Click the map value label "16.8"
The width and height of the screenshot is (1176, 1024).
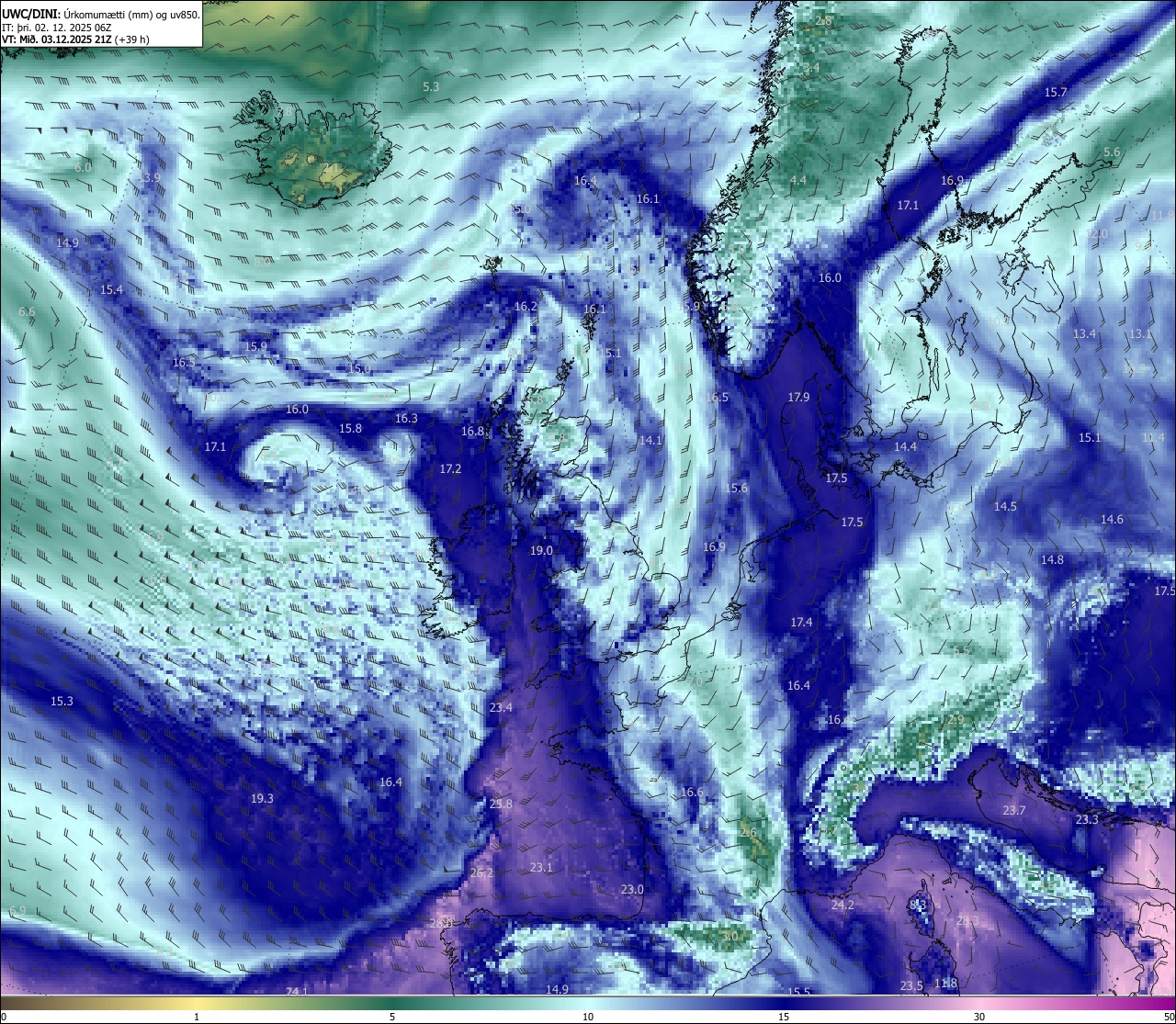[472, 432]
